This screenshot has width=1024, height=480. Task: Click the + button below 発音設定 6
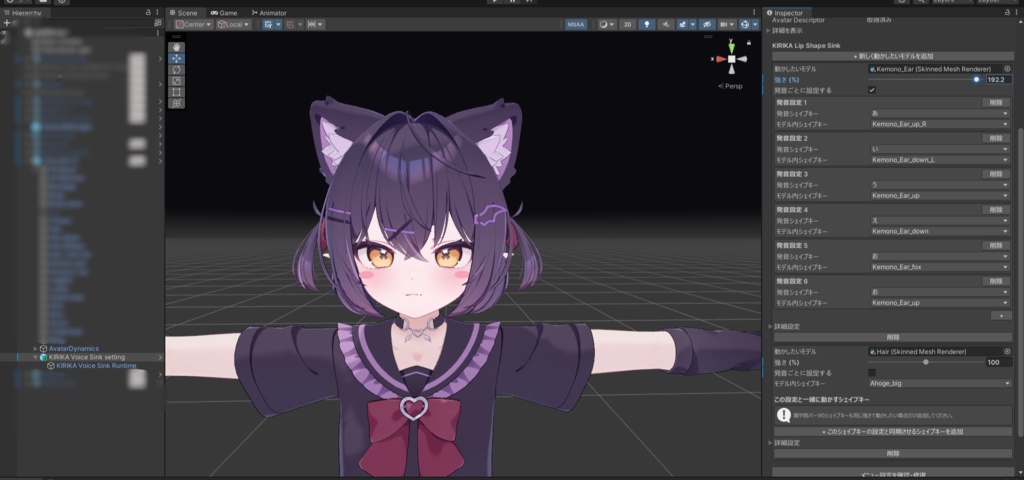tap(1001, 315)
